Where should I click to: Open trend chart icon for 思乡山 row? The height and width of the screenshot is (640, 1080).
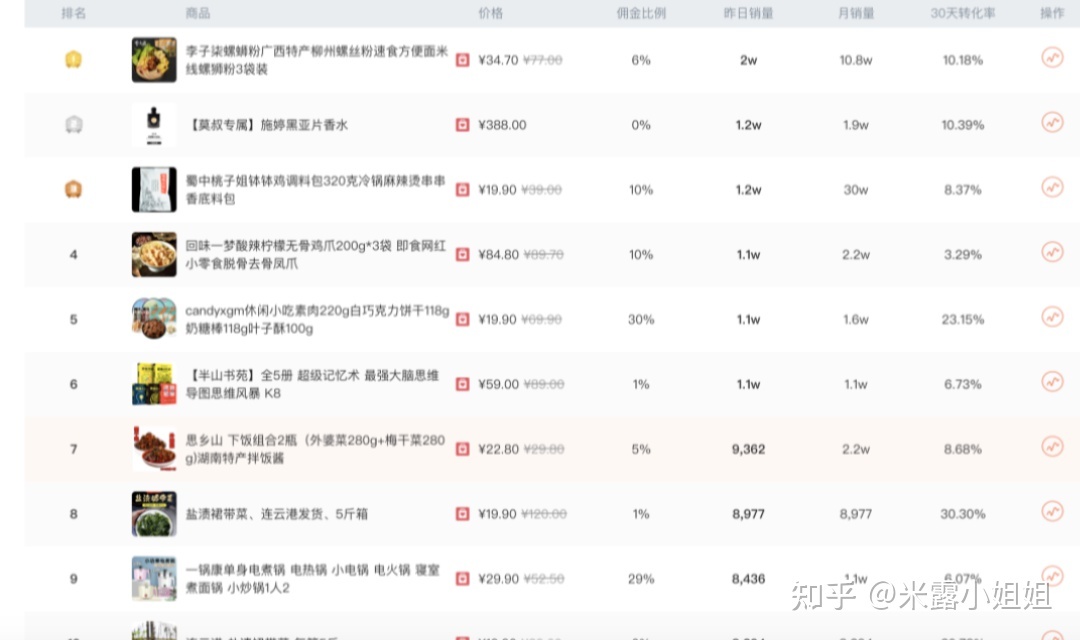(x=1052, y=446)
